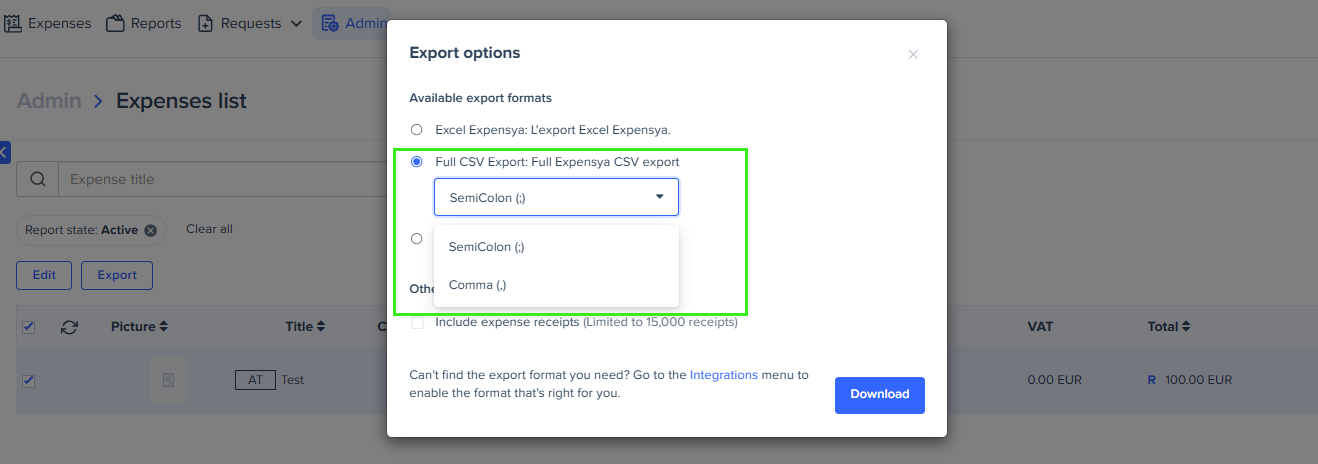Click the Admin section icon
This screenshot has width=1318, height=464.
tap(330, 23)
